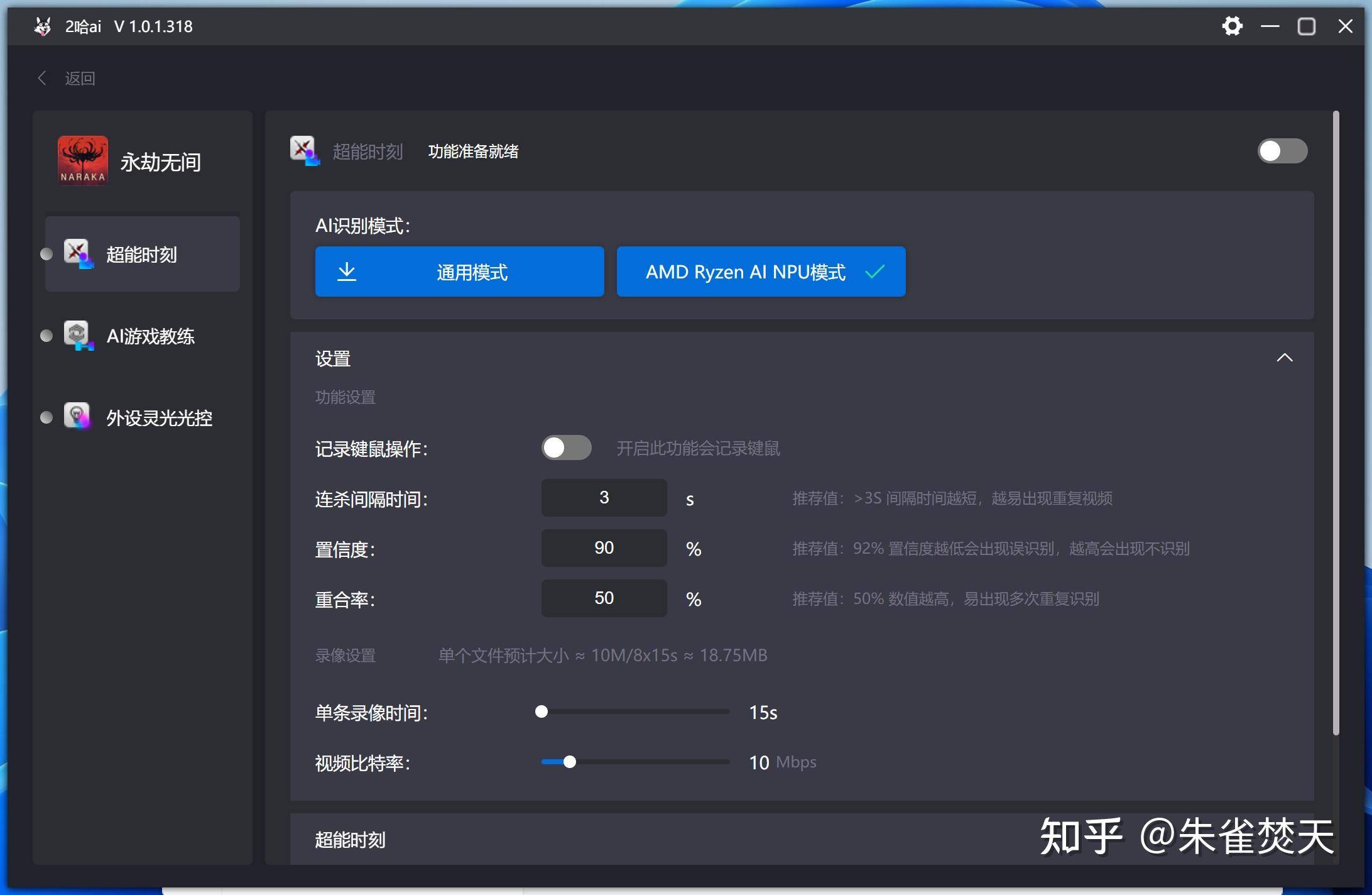Click the 重合率 value field

click(x=604, y=598)
